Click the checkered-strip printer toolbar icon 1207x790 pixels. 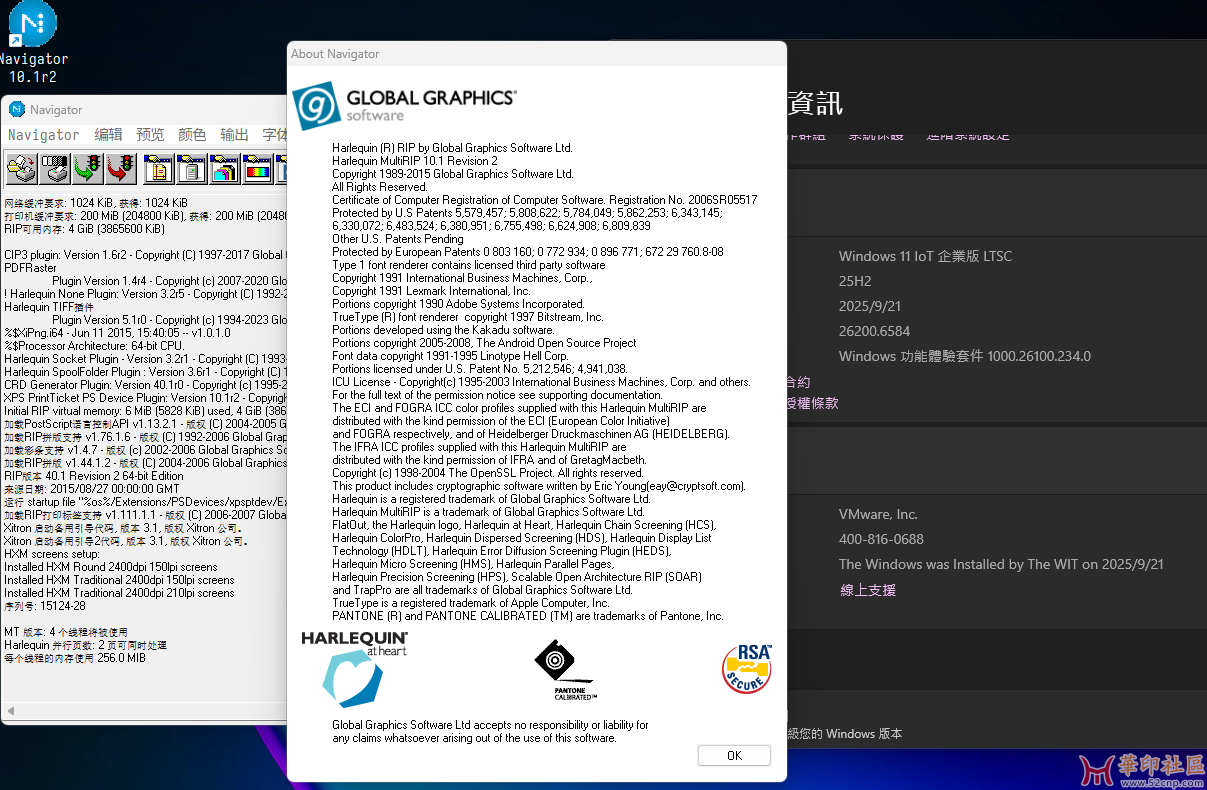pyautogui.click(x=55, y=168)
